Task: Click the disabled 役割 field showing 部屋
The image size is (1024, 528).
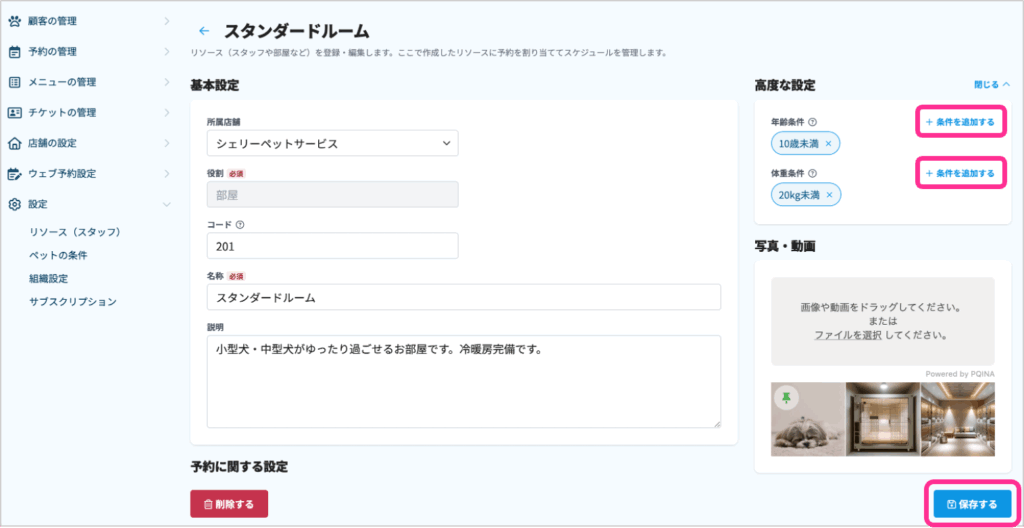Action: (332, 195)
